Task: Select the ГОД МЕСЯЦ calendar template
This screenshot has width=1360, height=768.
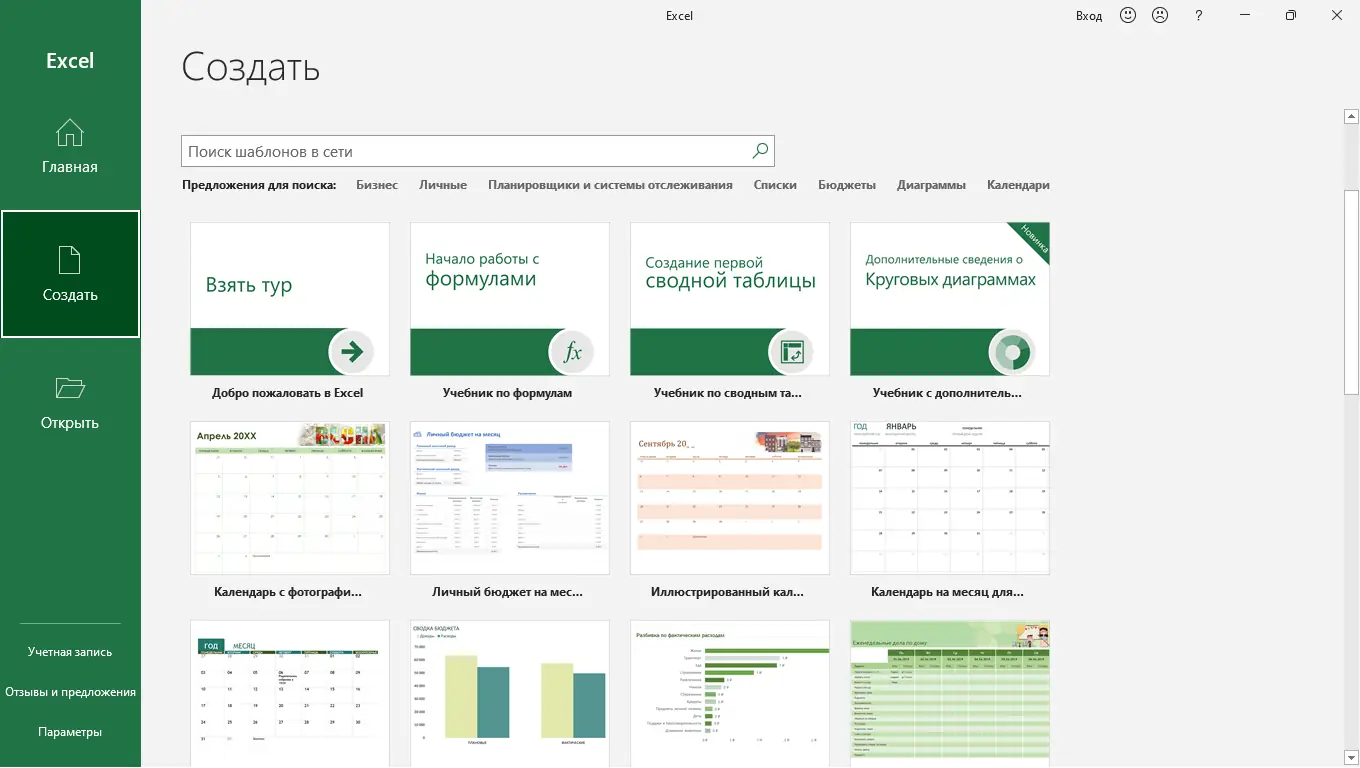Action: (x=290, y=693)
